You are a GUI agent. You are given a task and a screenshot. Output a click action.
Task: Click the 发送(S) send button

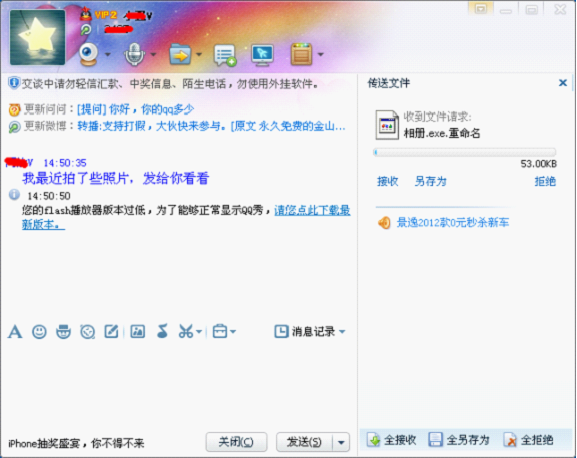pos(304,442)
